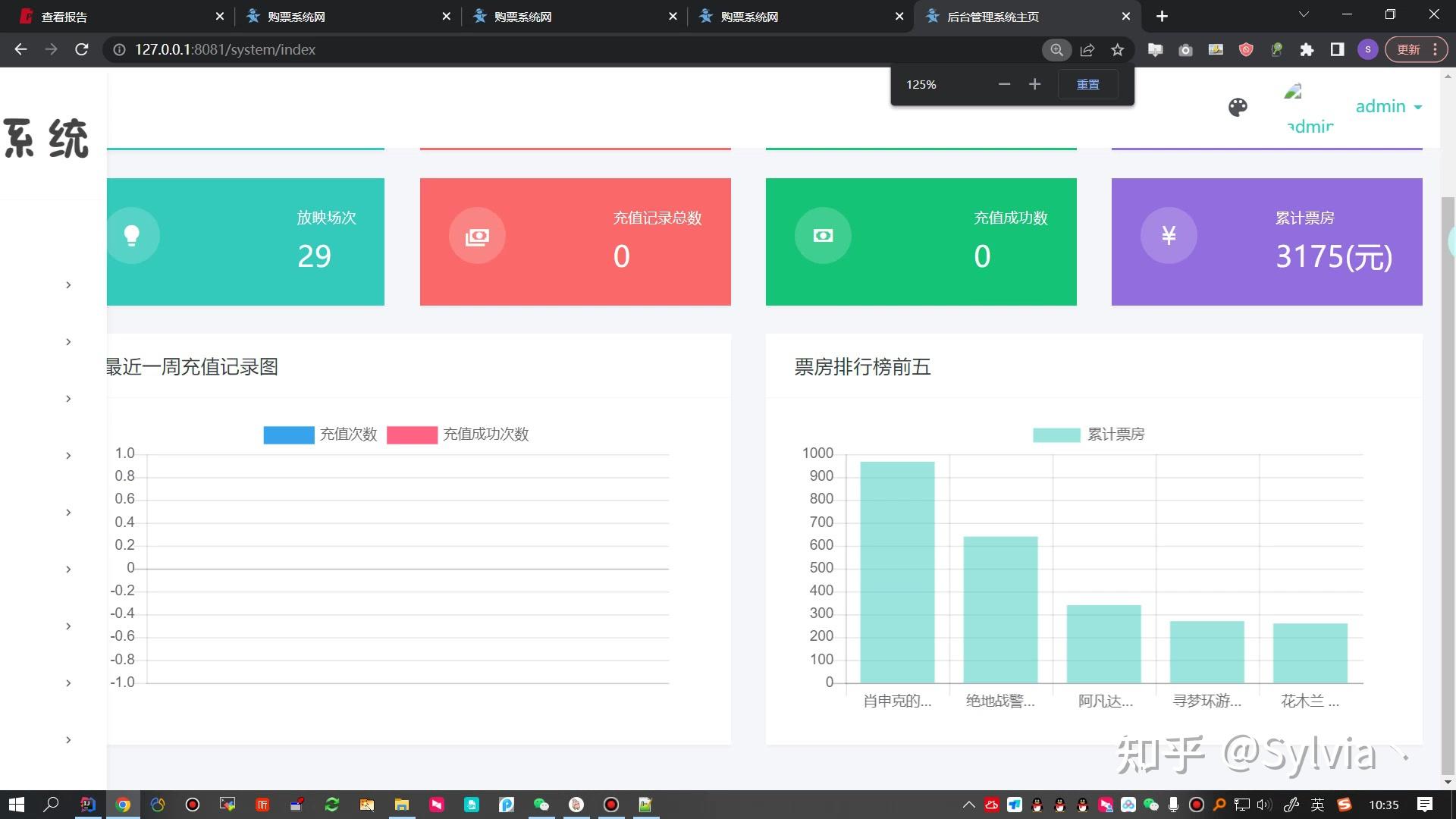This screenshot has height=819, width=1456.
Task: Expand the sixth sidebar menu chevron
Action: (68, 570)
